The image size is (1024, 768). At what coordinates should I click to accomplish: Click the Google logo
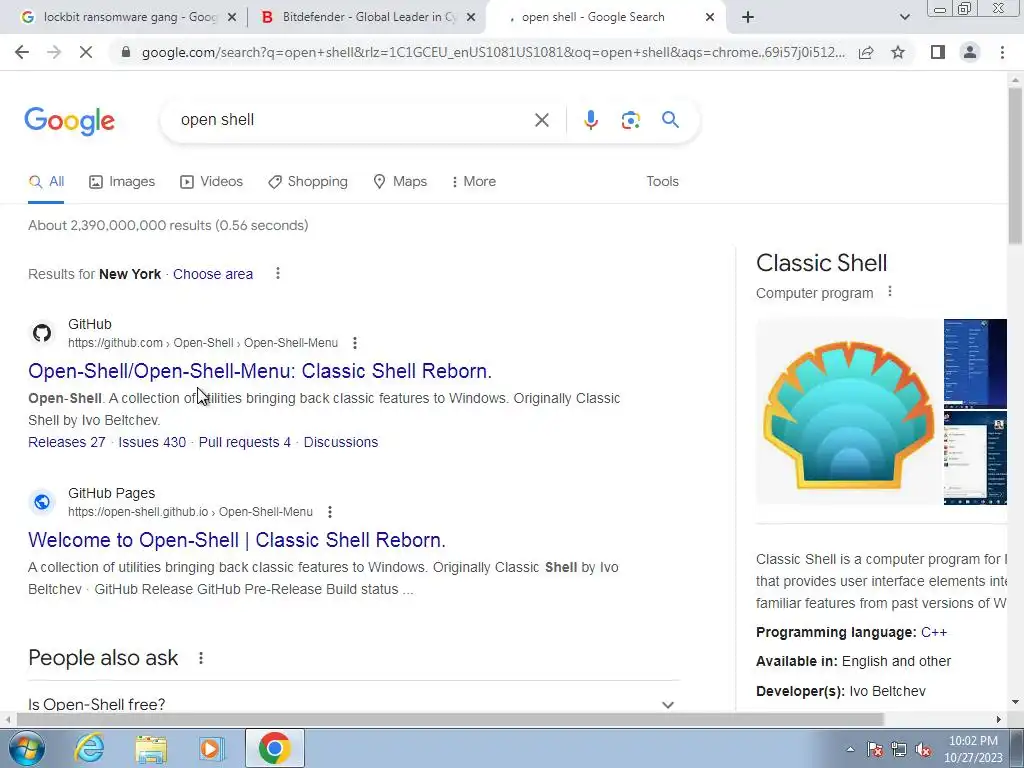69,121
